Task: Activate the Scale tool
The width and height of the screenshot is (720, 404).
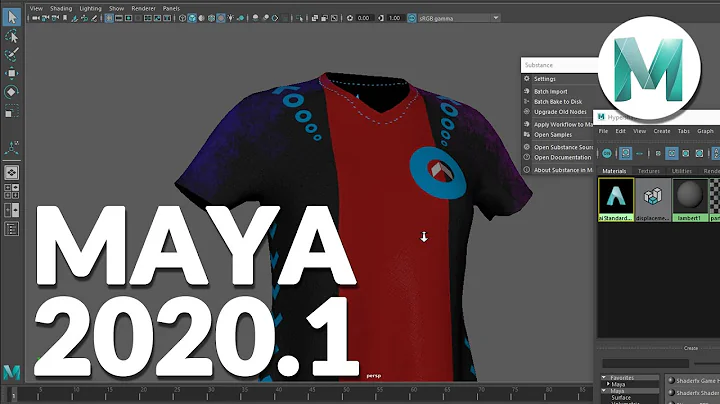Action: (12, 111)
